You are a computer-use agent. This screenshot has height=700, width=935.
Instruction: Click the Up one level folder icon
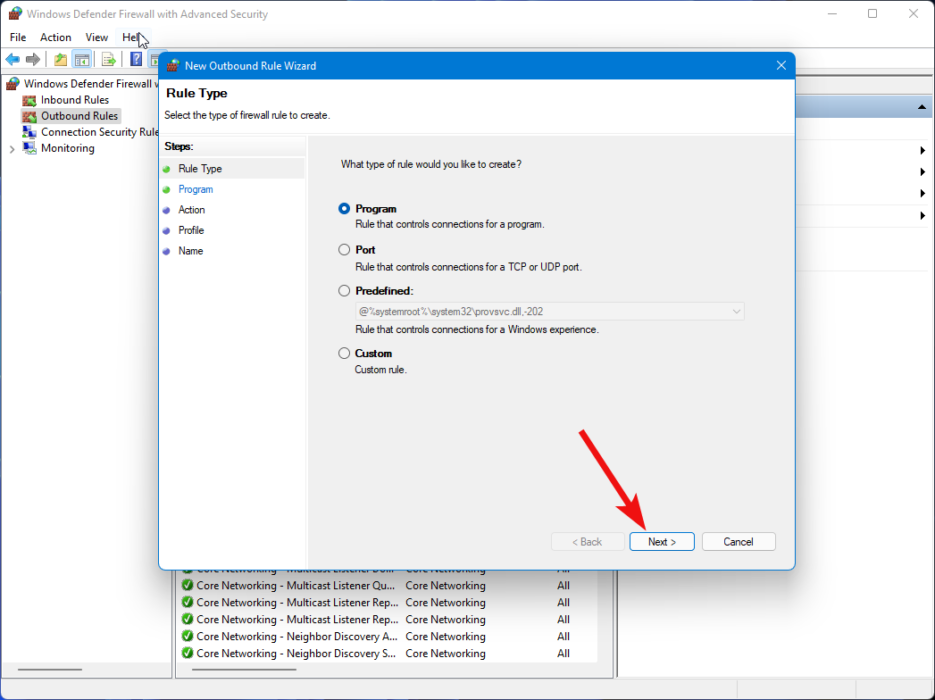pos(61,59)
